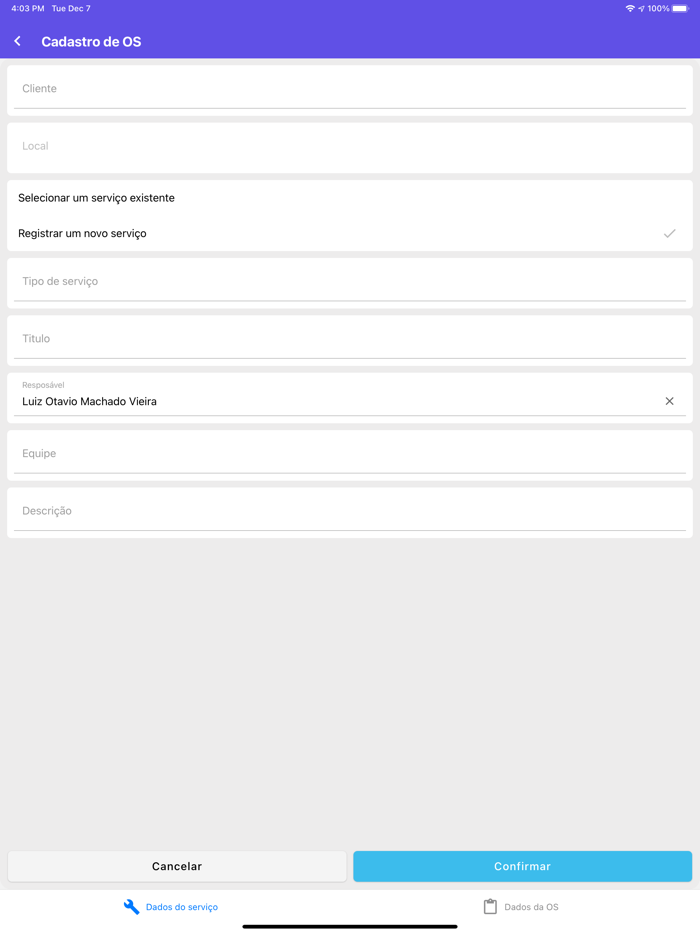Image resolution: width=700 pixels, height=934 pixels.
Task: Tap the battery status icon
Action: click(x=680, y=9)
